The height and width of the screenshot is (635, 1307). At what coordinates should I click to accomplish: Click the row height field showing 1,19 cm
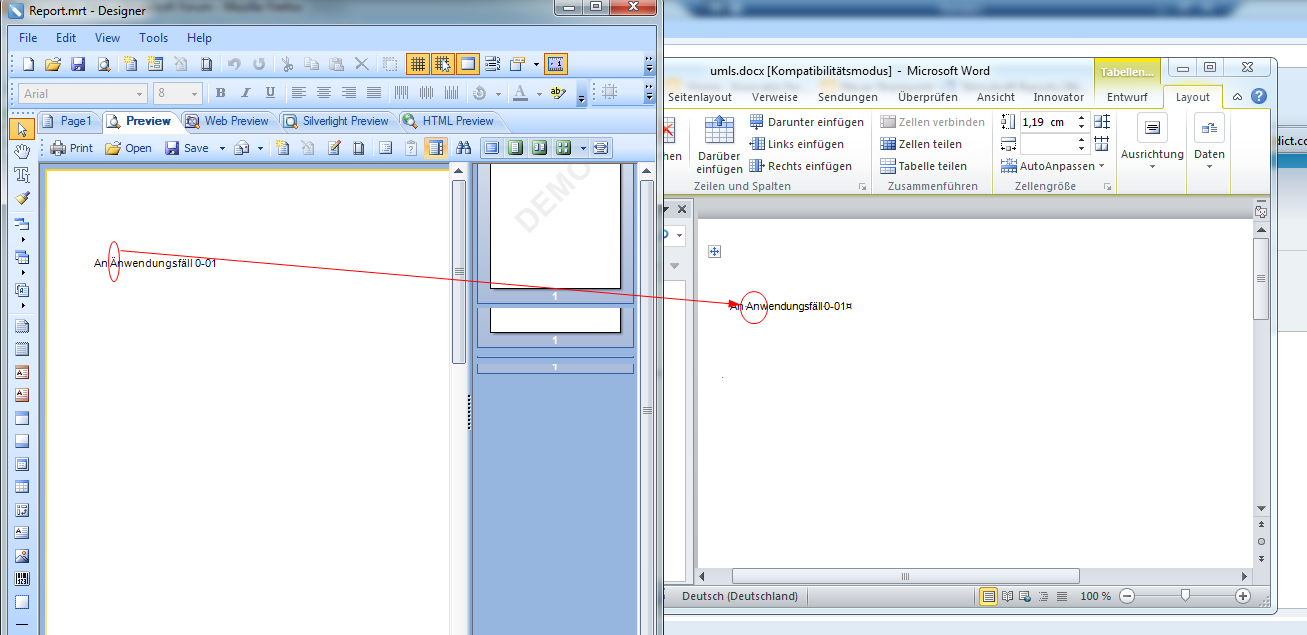click(x=1046, y=122)
